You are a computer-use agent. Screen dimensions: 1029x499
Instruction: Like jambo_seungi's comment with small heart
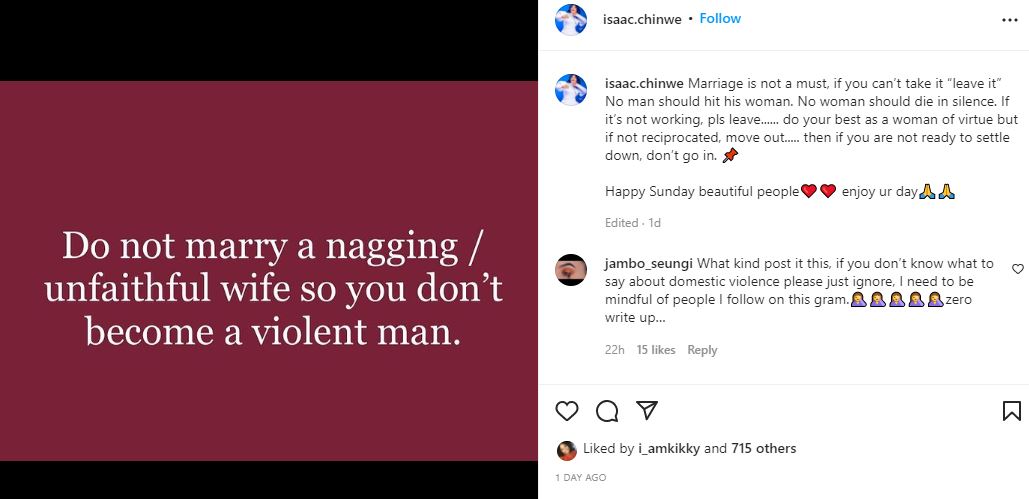pyautogui.click(x=1018, y=269)
